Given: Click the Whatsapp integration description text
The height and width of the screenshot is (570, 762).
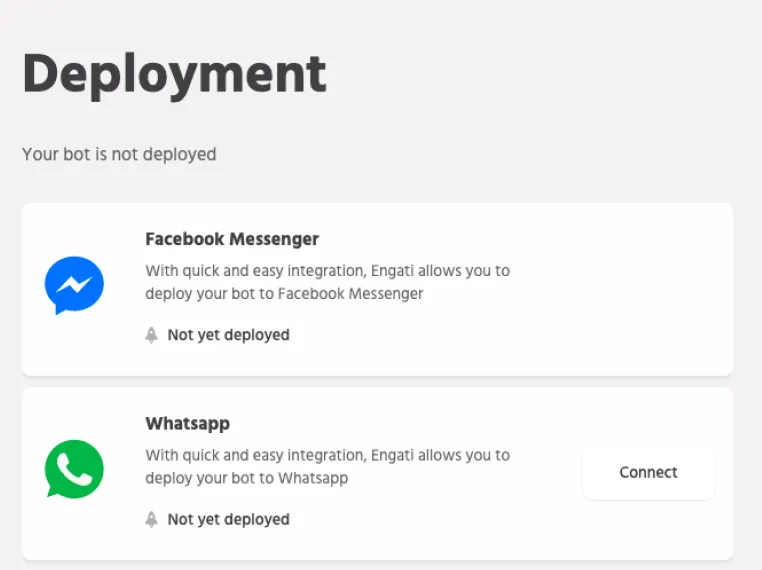Looking at the screenshot, I should point(327,466).
